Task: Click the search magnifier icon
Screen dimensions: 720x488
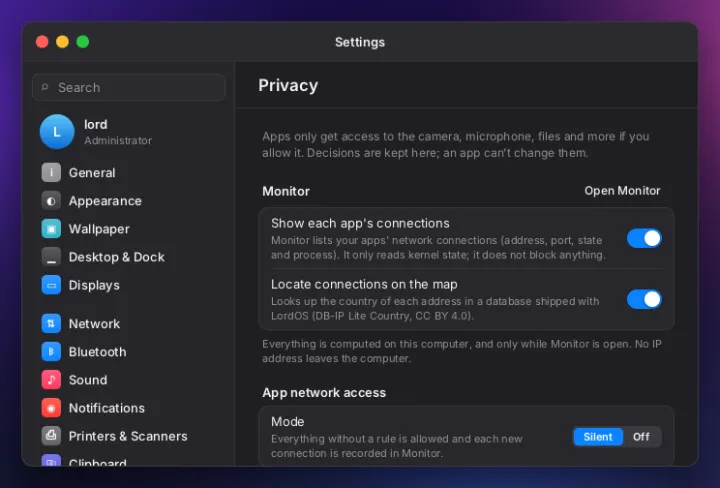Action: [x=45, y=87]
